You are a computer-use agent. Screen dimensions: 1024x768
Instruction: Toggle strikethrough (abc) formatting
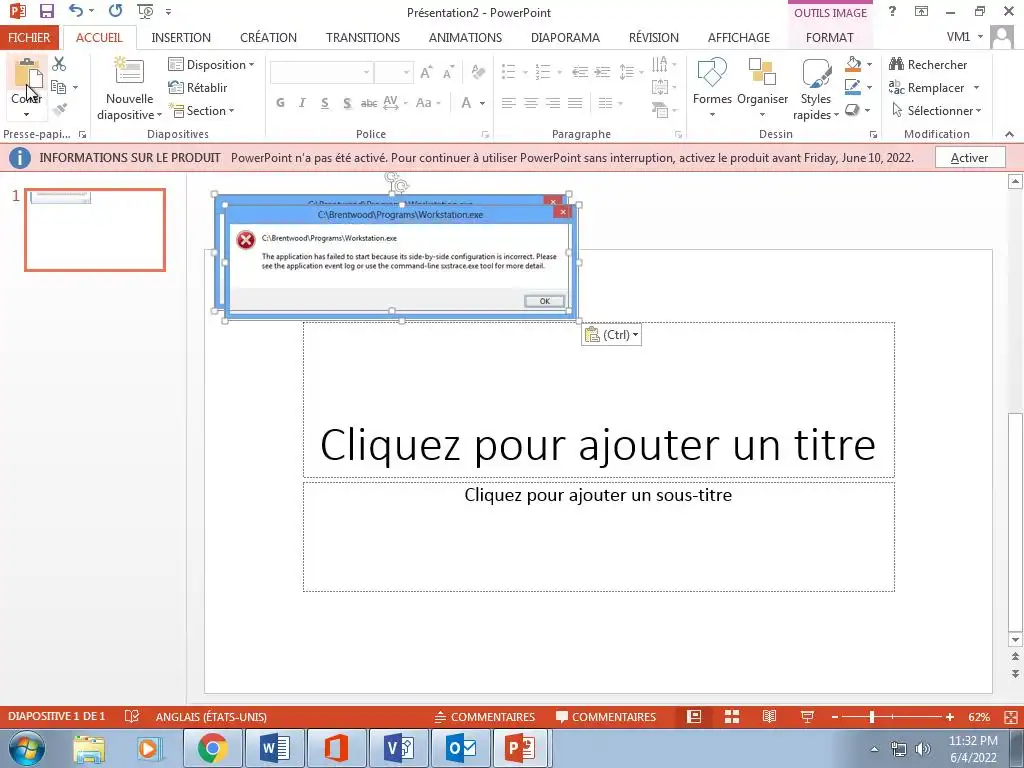click(x=369, y=103)
